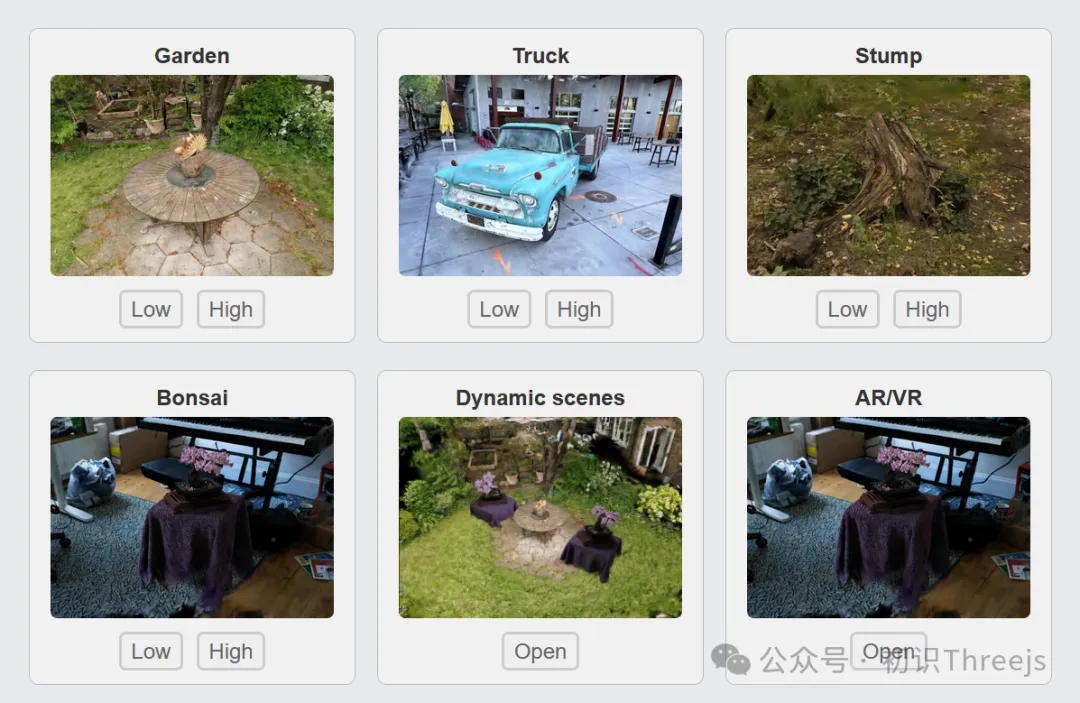Click the Dynamic scenes garden thumbnail
The height and width of the screenshot is (703, 1080).
click(x=540, y=517)
